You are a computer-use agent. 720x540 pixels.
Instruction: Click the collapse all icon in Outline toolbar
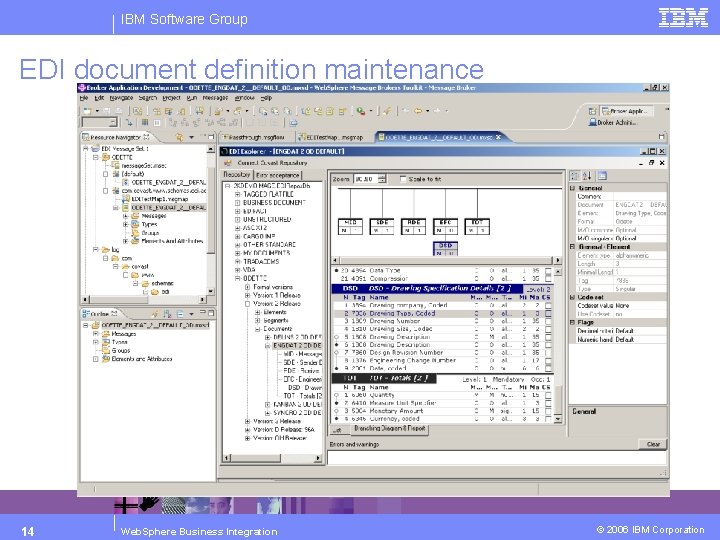pos(180,314)
